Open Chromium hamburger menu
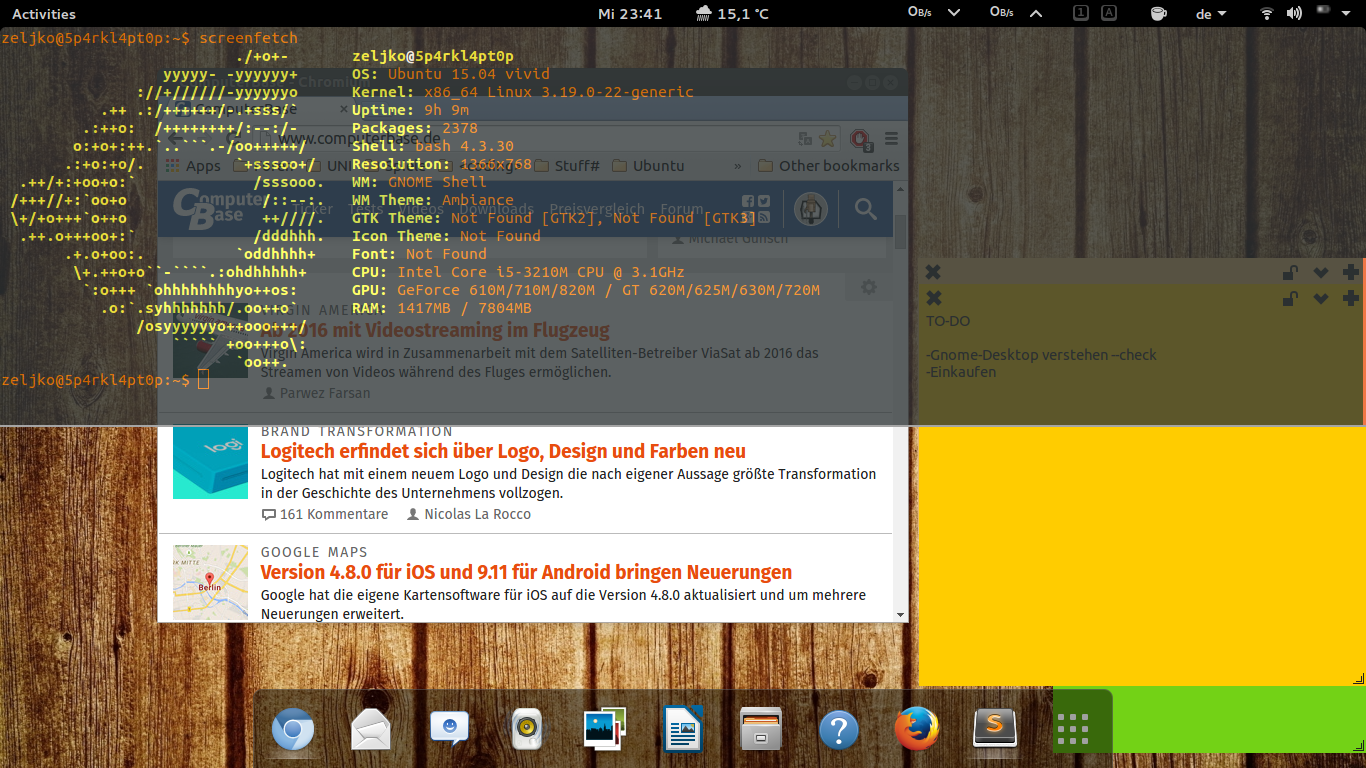This screenshot has height=768, width=1366. 891,139
